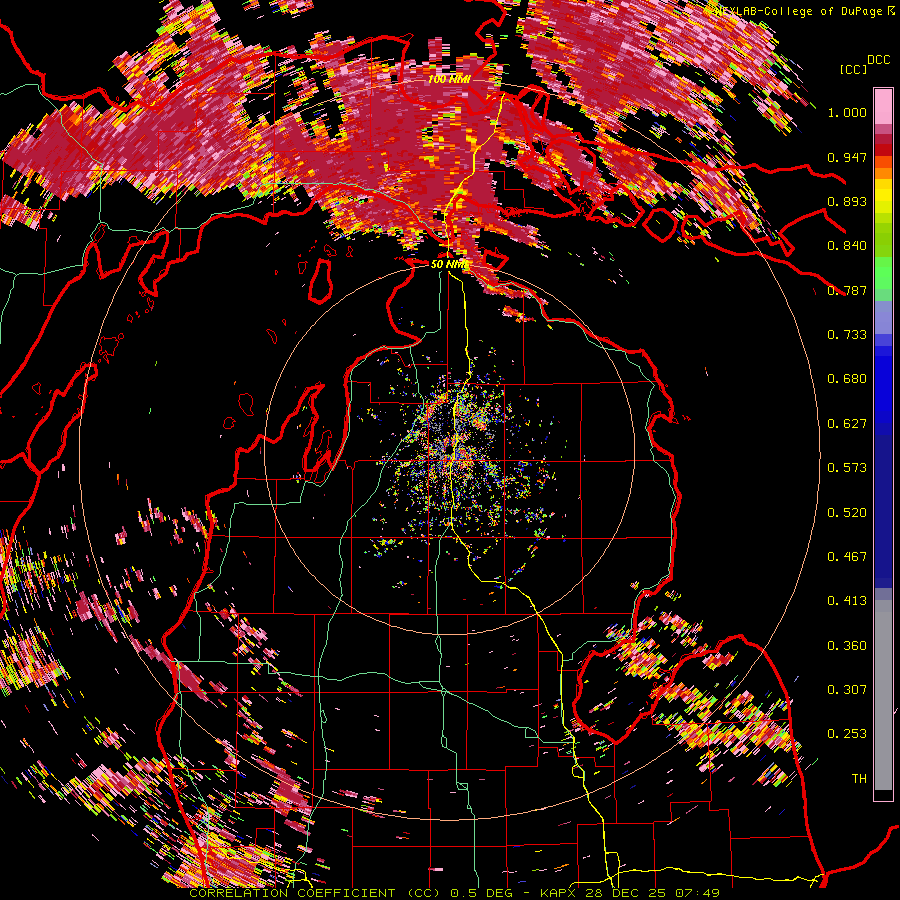Click the 100 NMI range ring label

click(449, 79)
